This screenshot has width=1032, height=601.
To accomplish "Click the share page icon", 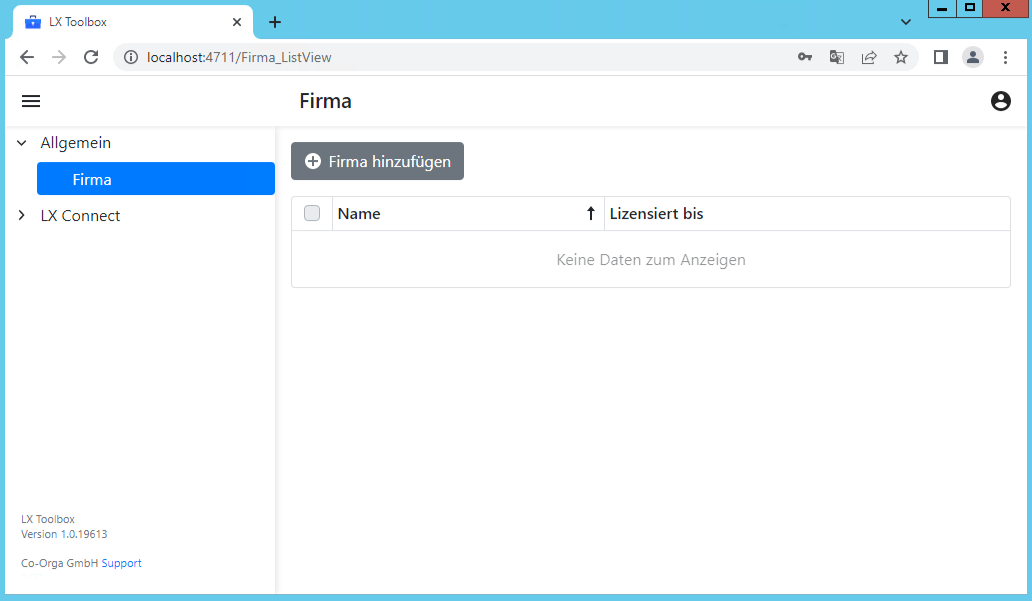I will 869,57.
